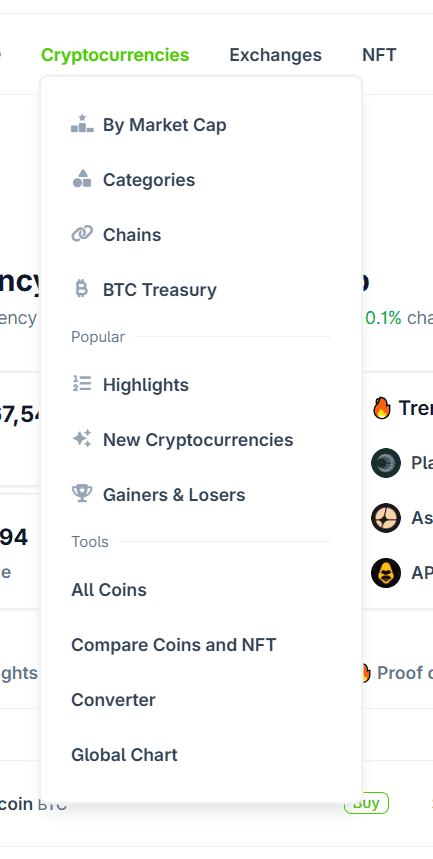
Task: Click the chain link icon beside Chains
Action: tap(82, 234)
